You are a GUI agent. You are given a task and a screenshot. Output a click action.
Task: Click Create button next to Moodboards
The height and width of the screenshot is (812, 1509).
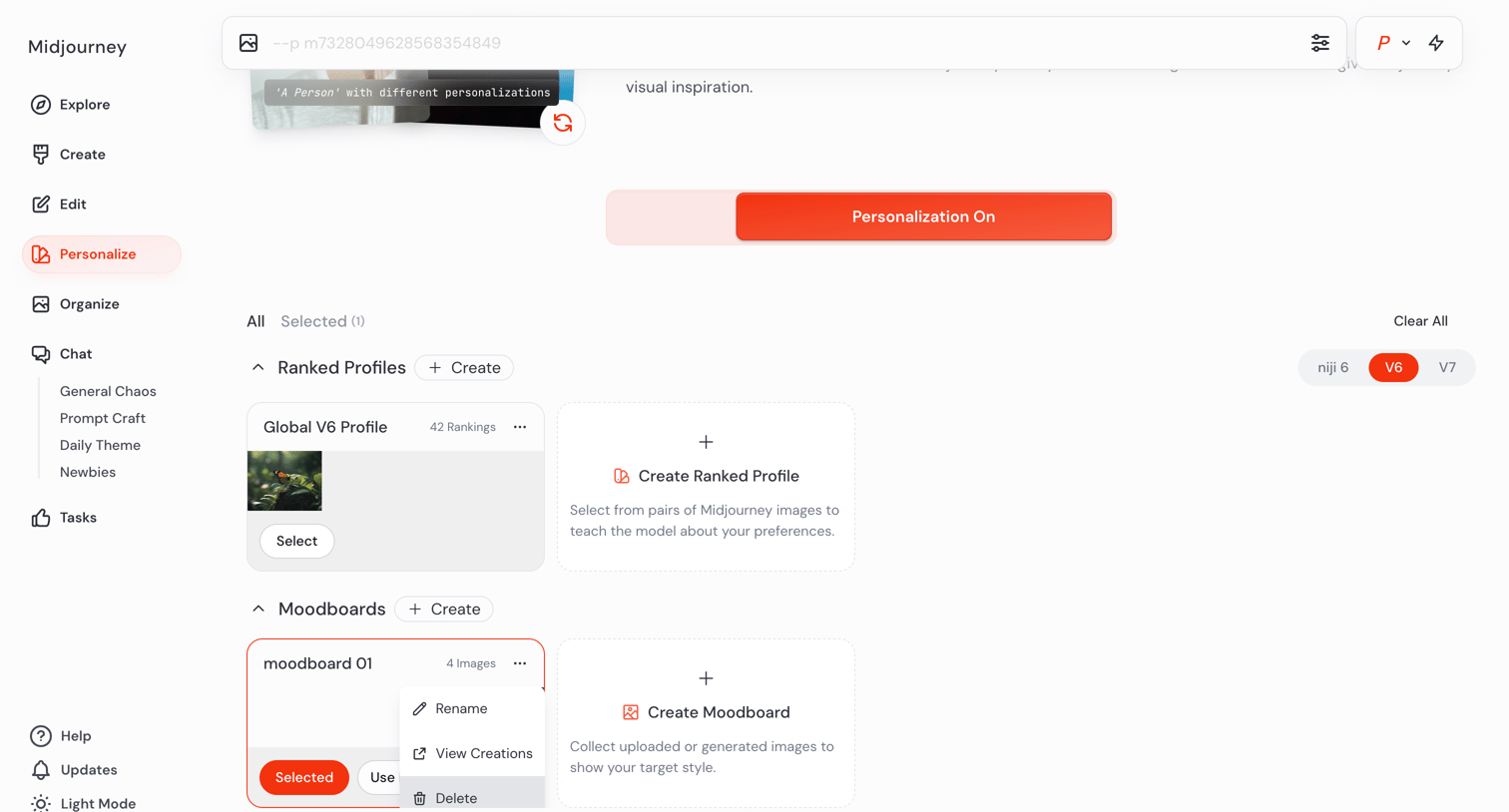[444, 609]
